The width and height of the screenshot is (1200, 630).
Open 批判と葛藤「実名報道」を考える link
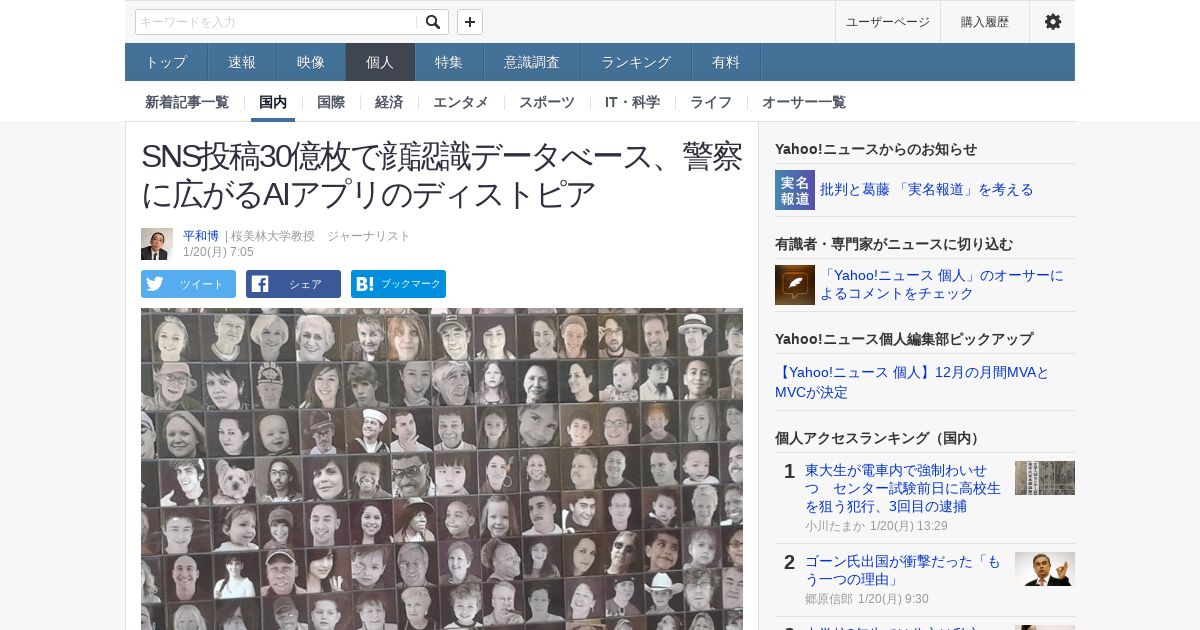(x=927, y=189)
